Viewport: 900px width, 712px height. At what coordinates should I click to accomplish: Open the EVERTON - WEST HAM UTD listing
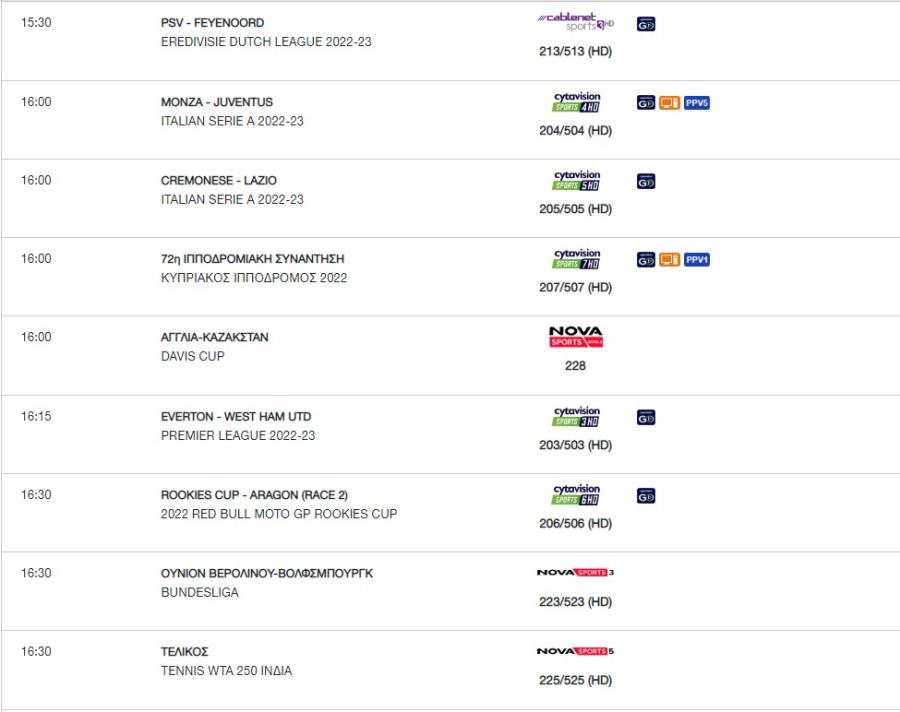pyautogui.click(x=236, y=416)
